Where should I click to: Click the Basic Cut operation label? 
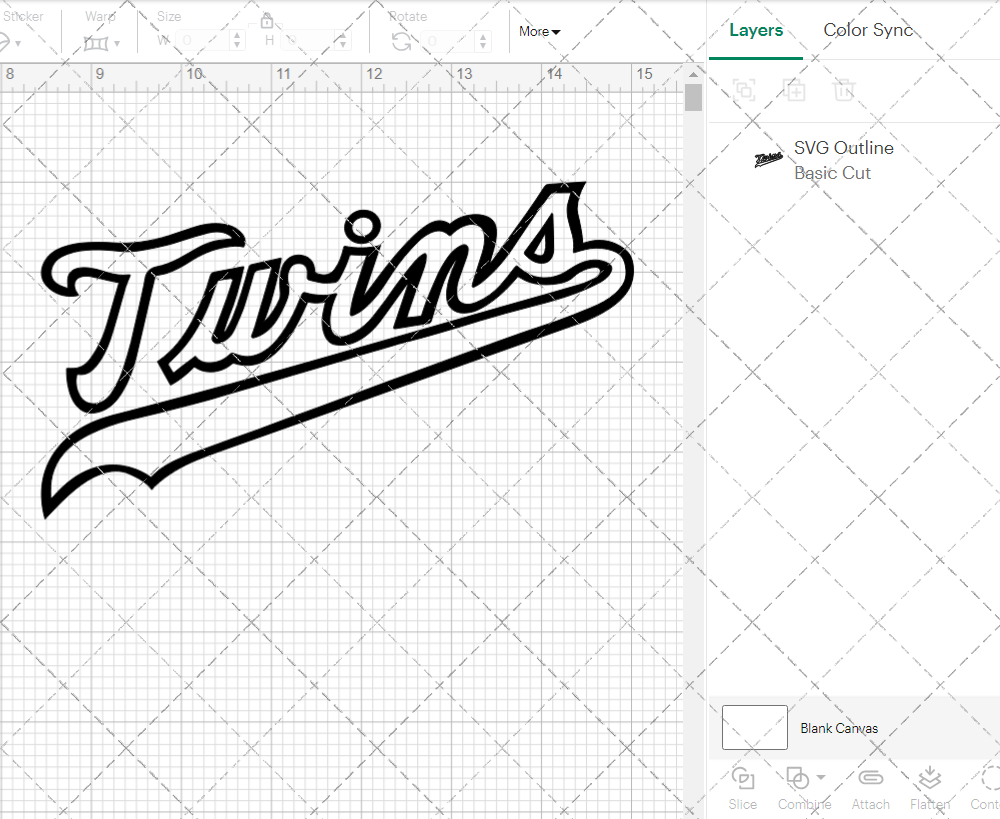coord(832,173)
